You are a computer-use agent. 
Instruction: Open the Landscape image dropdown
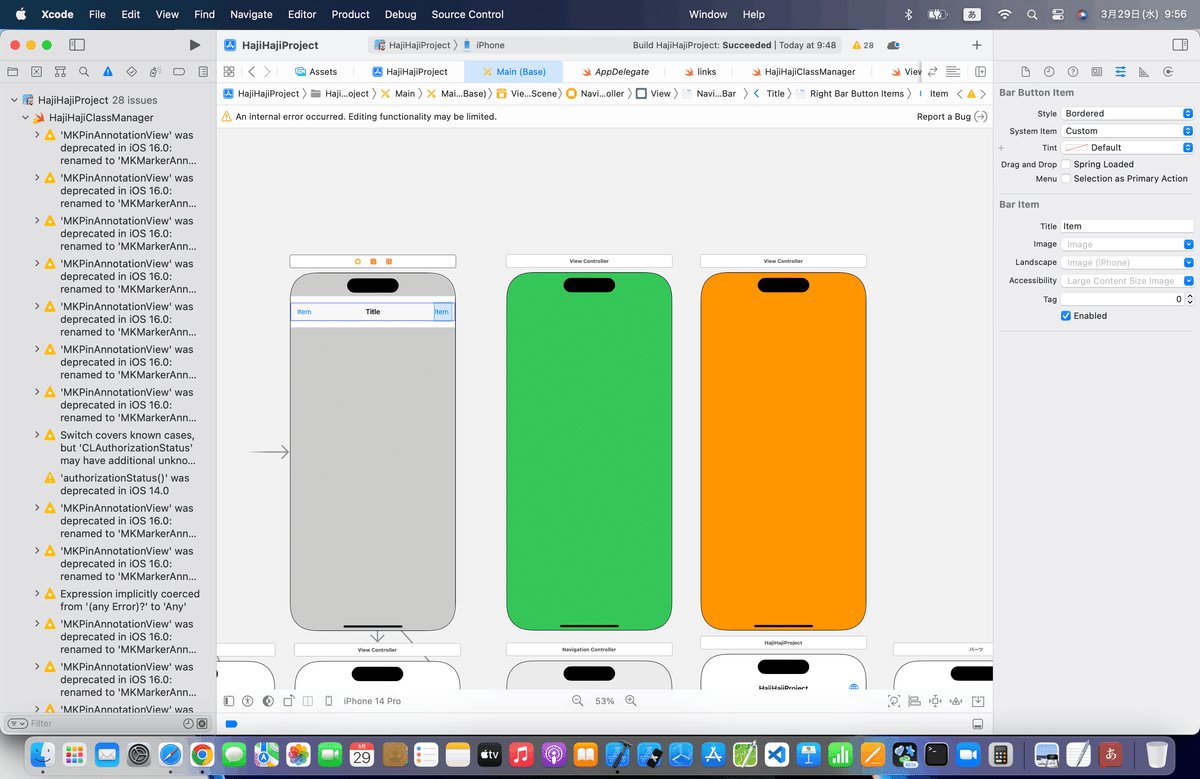pos(1188,262)
